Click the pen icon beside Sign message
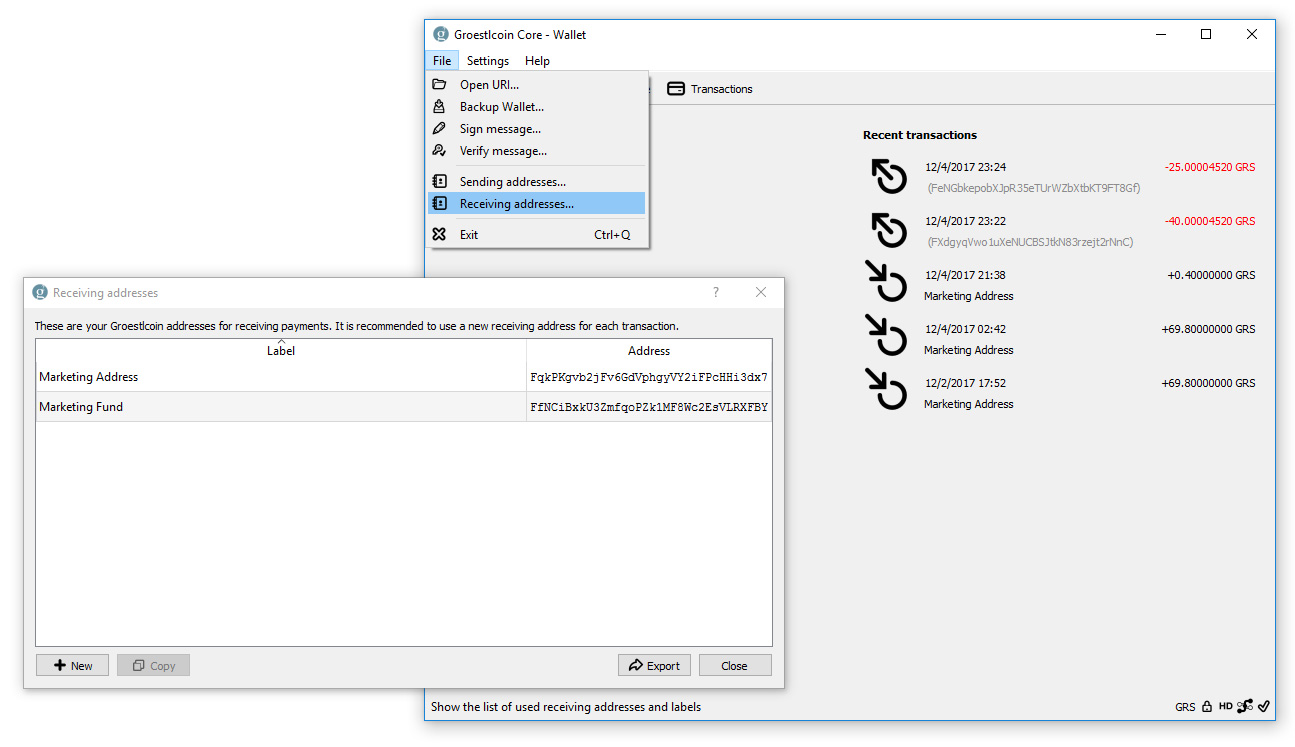Image resolution: width=1295 pixels, height=747 pixels. (x=439, y=128)
